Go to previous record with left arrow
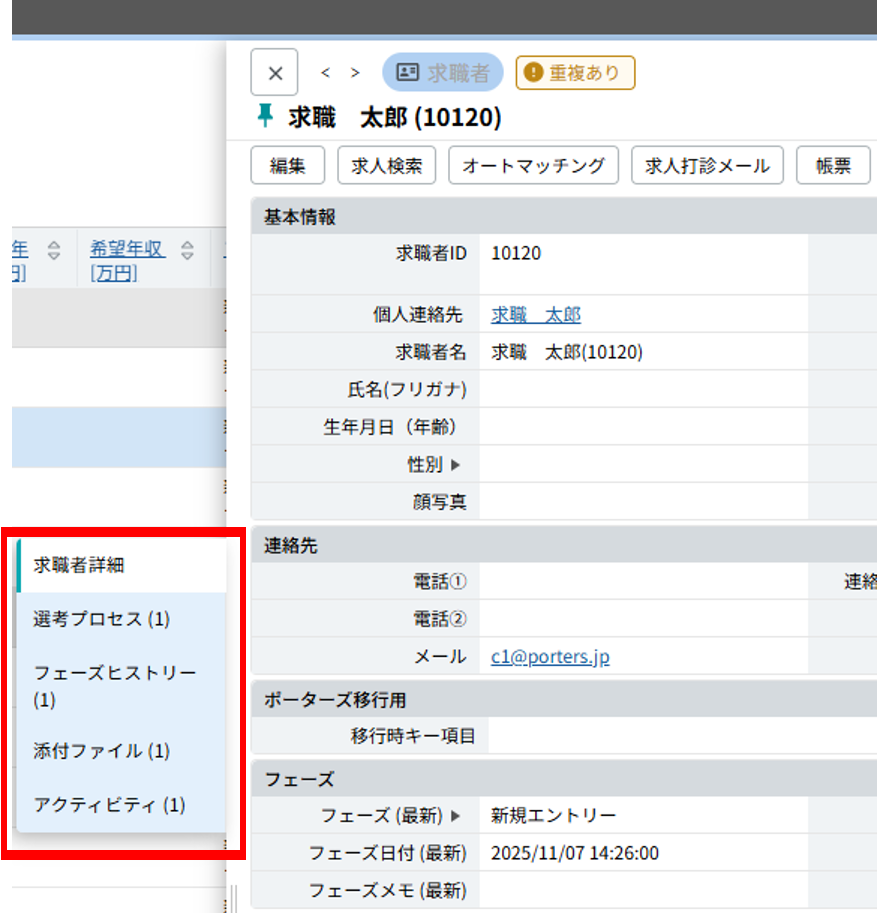 (x=326, y=73)
